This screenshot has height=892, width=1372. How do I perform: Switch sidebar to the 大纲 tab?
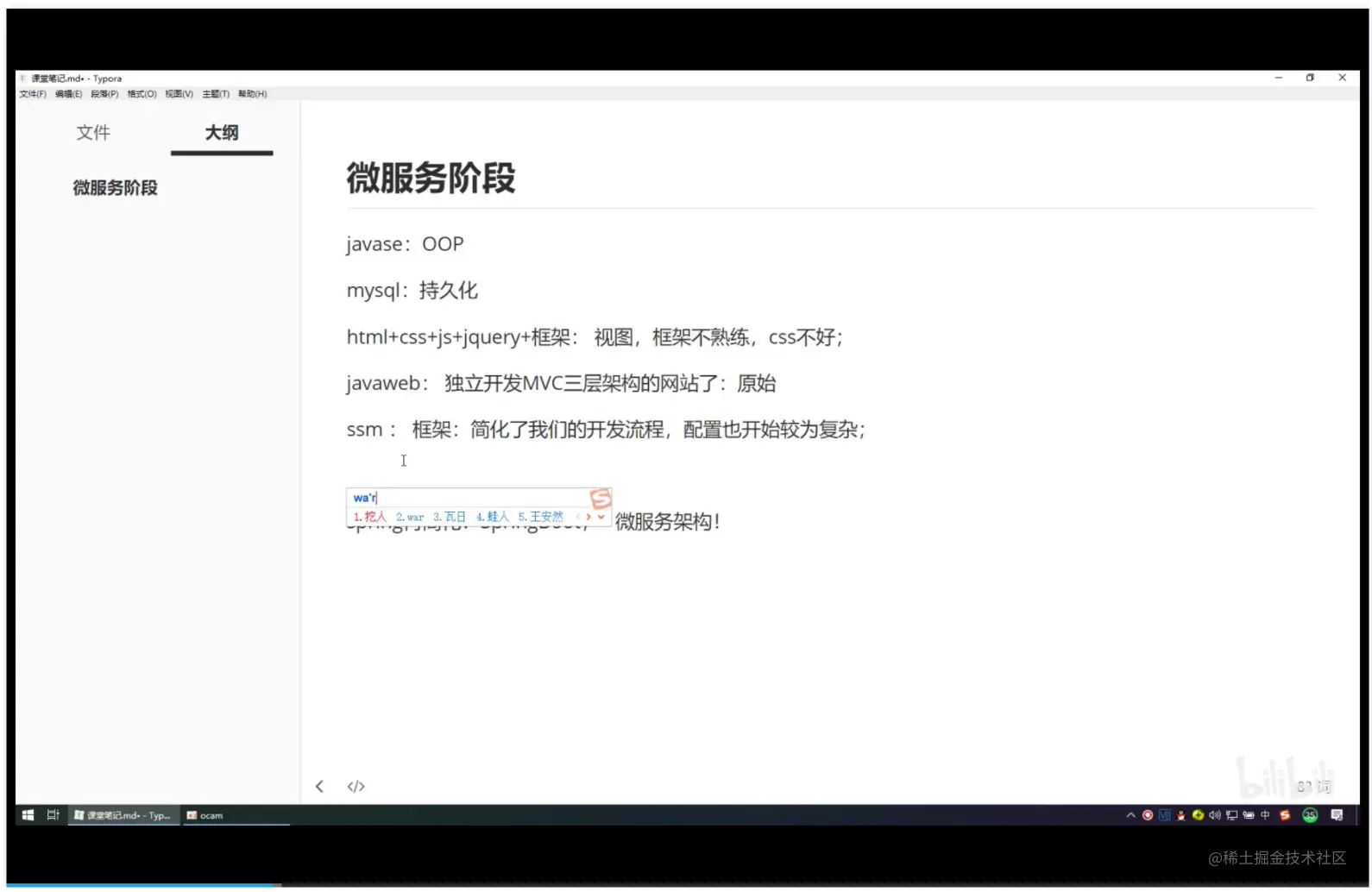pos(222,133)
